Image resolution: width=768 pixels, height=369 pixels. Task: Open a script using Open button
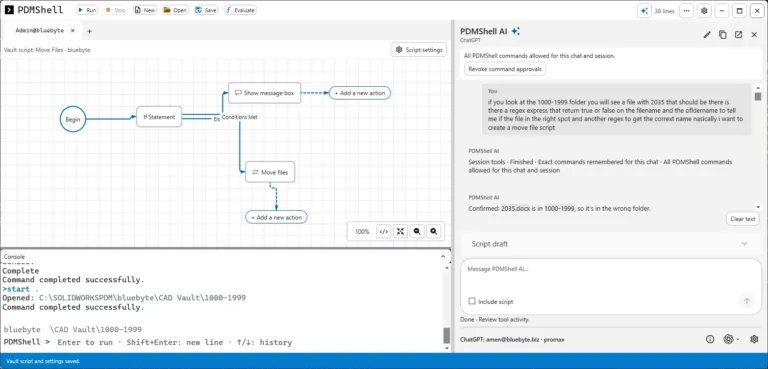tap(175, 10)
